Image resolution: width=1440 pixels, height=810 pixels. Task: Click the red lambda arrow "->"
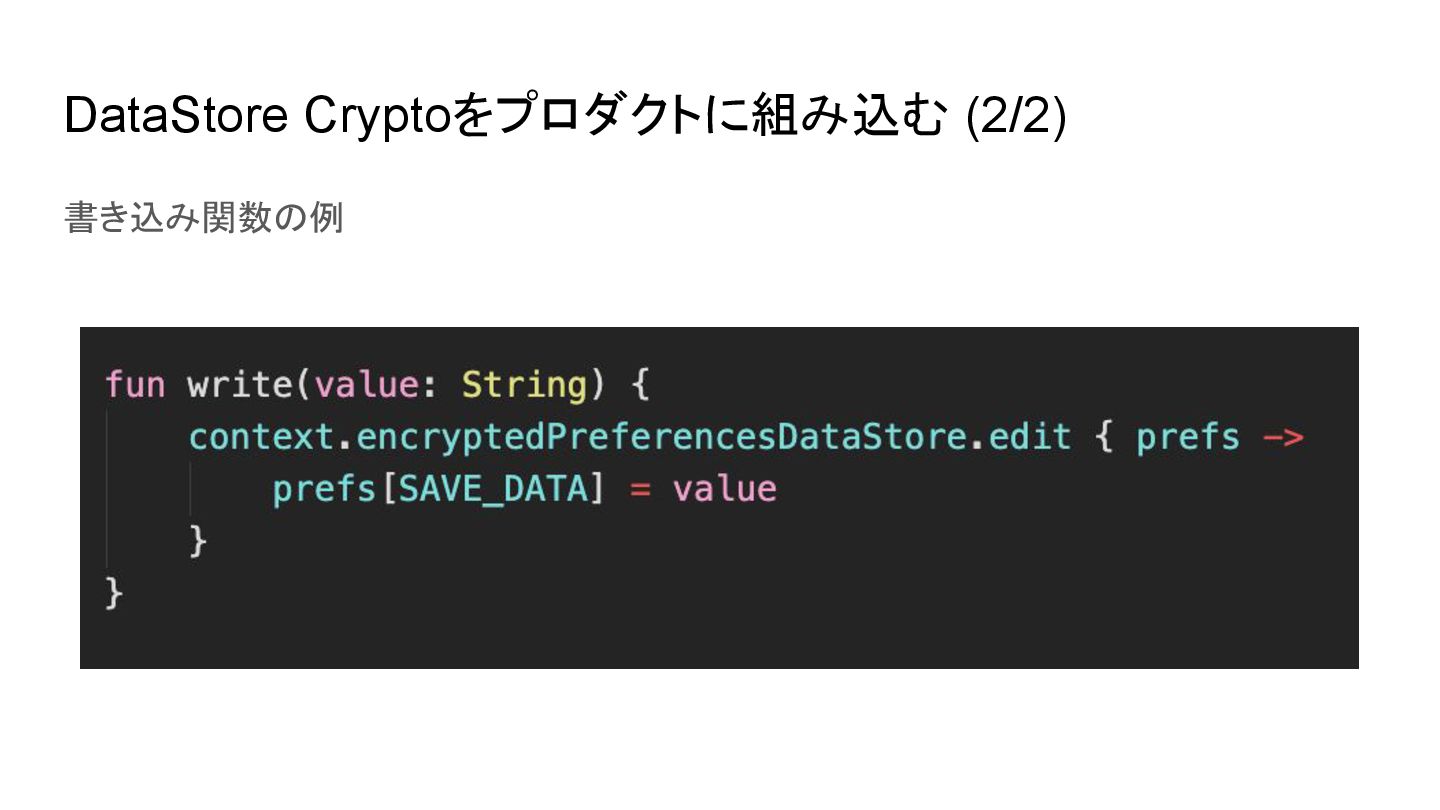[1283, 437]
